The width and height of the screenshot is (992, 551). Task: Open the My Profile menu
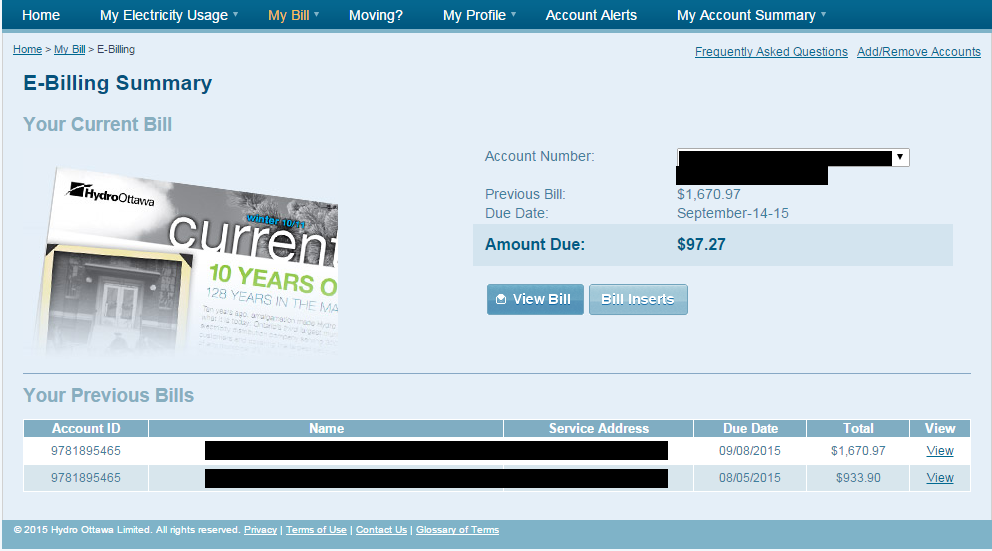[x=479, y=15]
